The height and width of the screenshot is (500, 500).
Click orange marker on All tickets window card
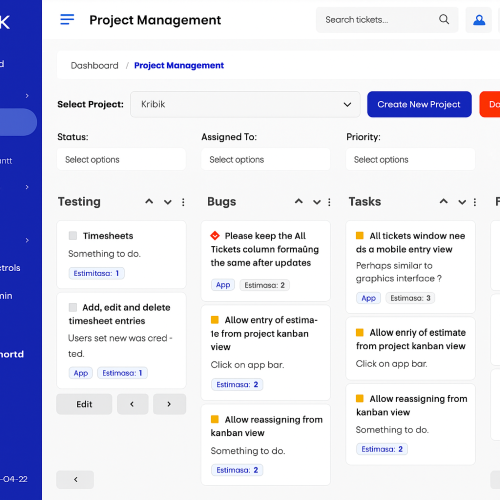(x=360, y=236)
